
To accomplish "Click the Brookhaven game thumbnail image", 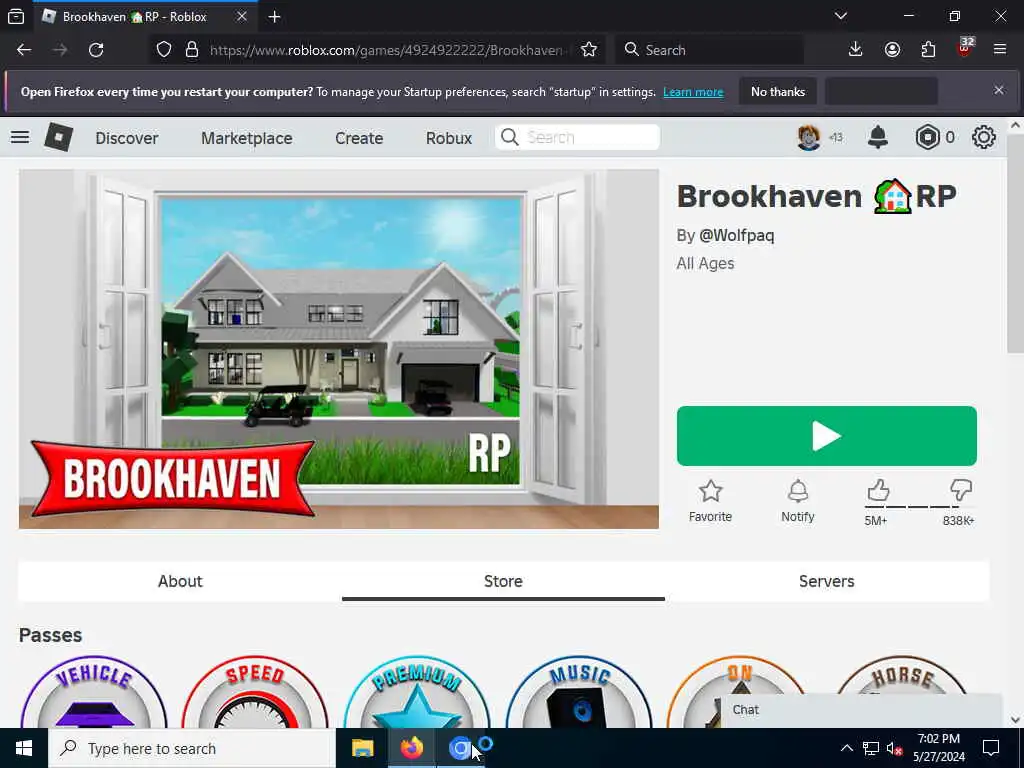I will [339, 349].
